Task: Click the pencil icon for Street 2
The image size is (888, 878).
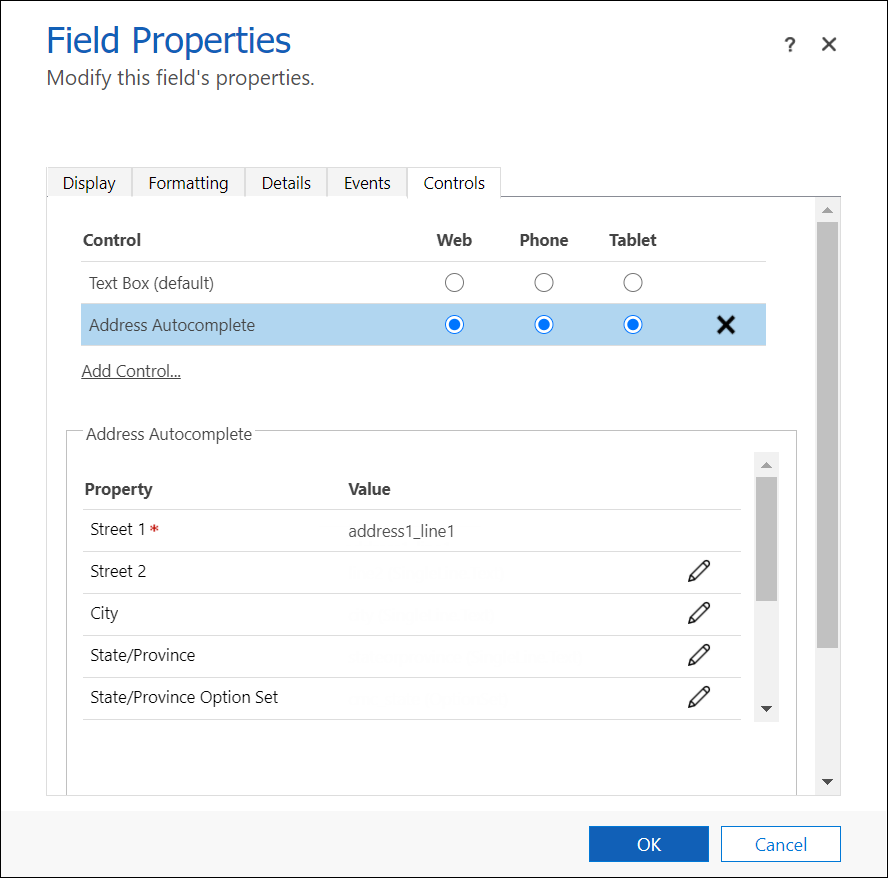Action: (699, 571)
